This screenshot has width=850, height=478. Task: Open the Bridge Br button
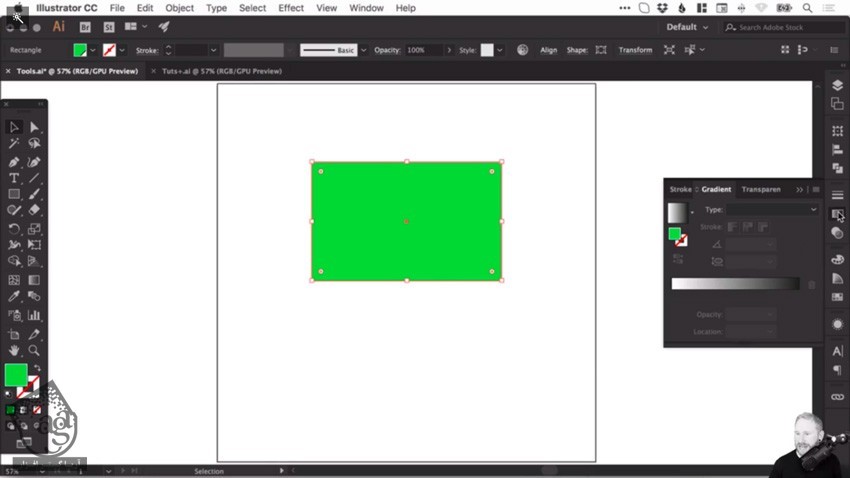tap(85, 27)
